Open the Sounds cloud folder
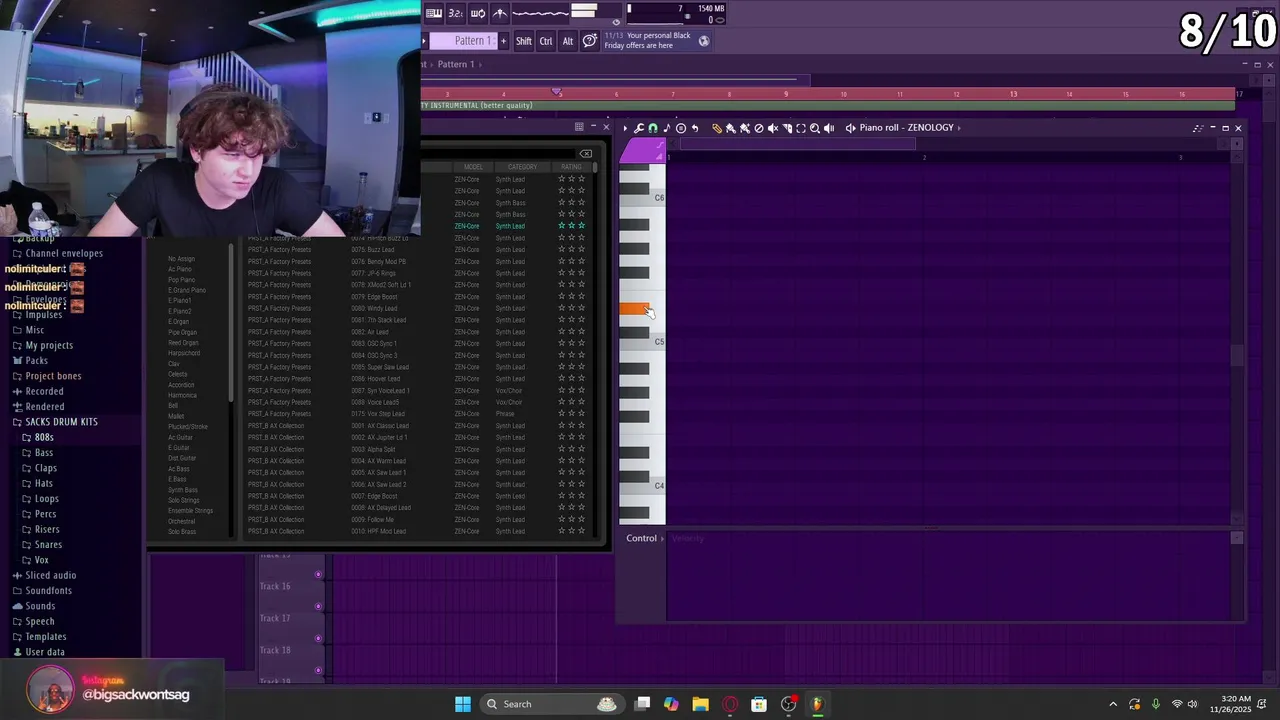Screen dimensions: 1280x720 (40, 606)
